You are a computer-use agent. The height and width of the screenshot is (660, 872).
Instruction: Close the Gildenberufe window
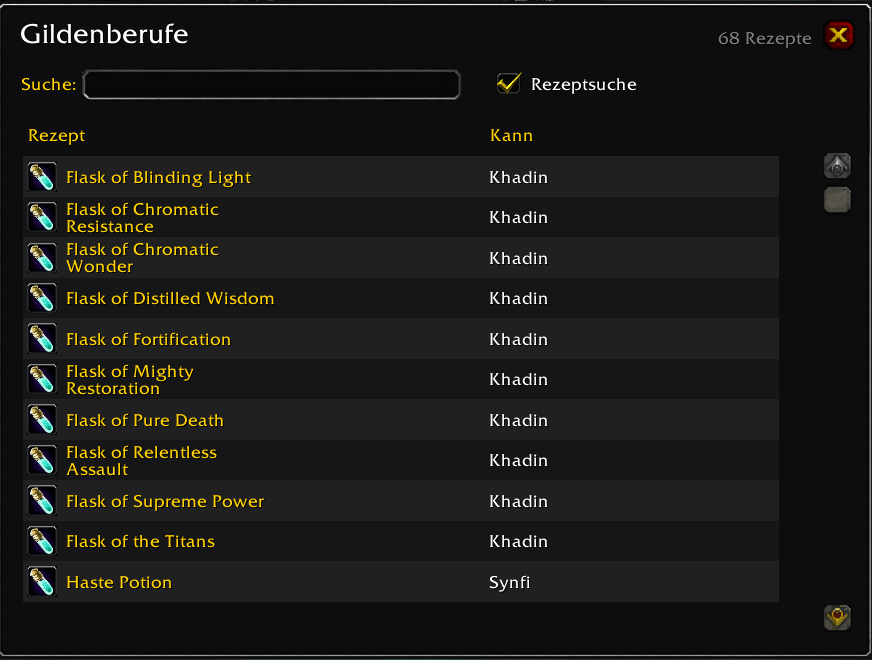click(839, 36)
